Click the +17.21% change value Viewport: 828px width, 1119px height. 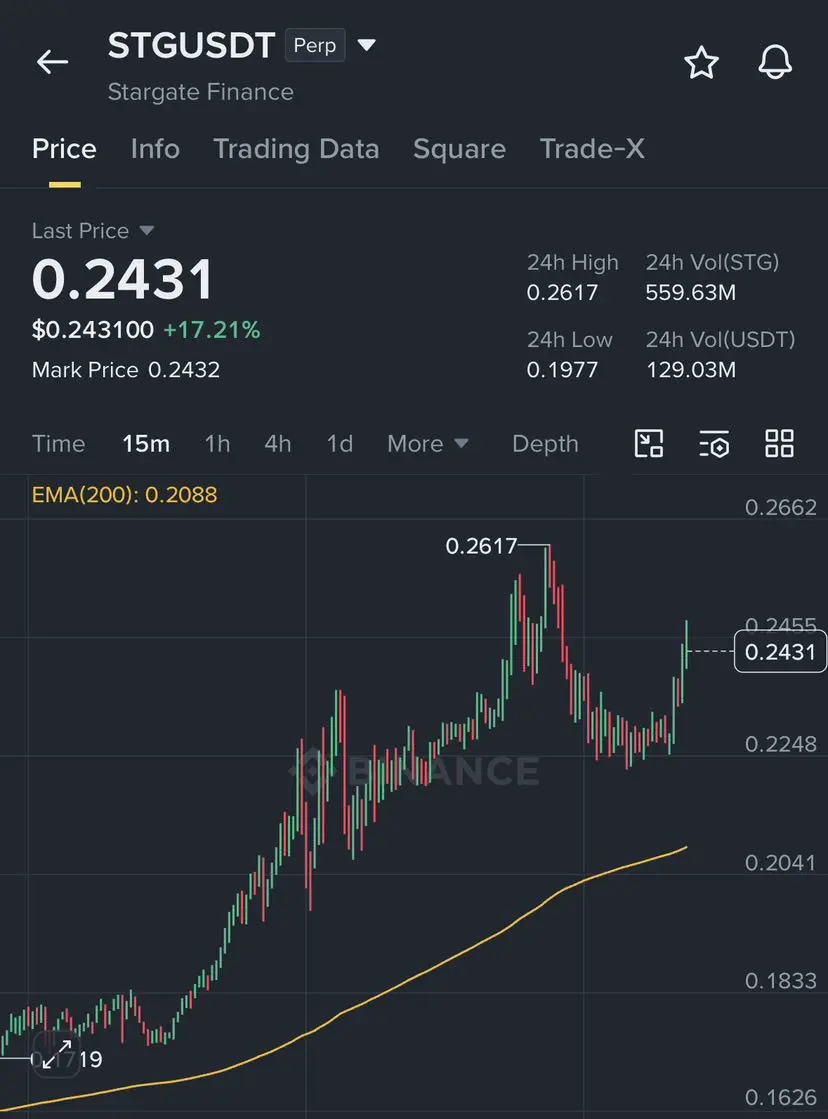coord(212,330)
